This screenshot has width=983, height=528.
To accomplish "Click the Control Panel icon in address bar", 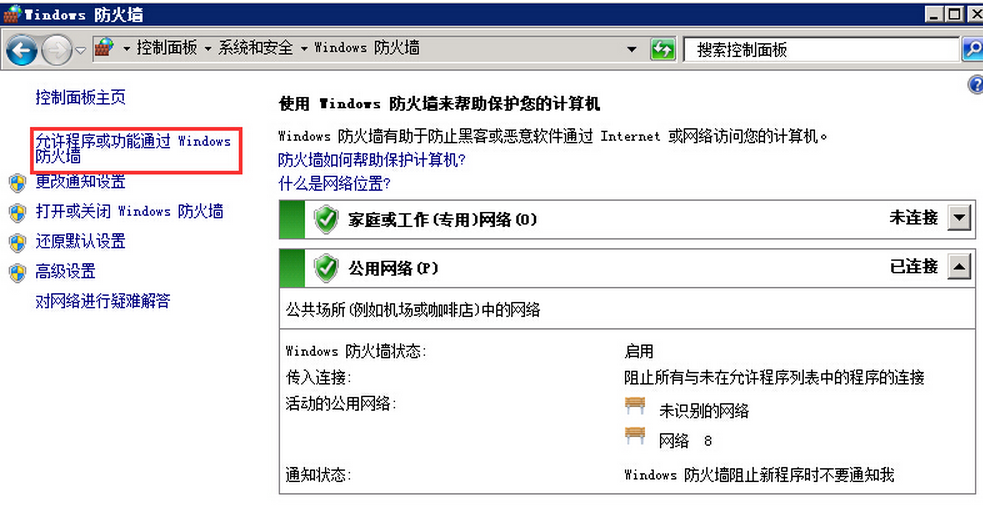I will [103, 48].
